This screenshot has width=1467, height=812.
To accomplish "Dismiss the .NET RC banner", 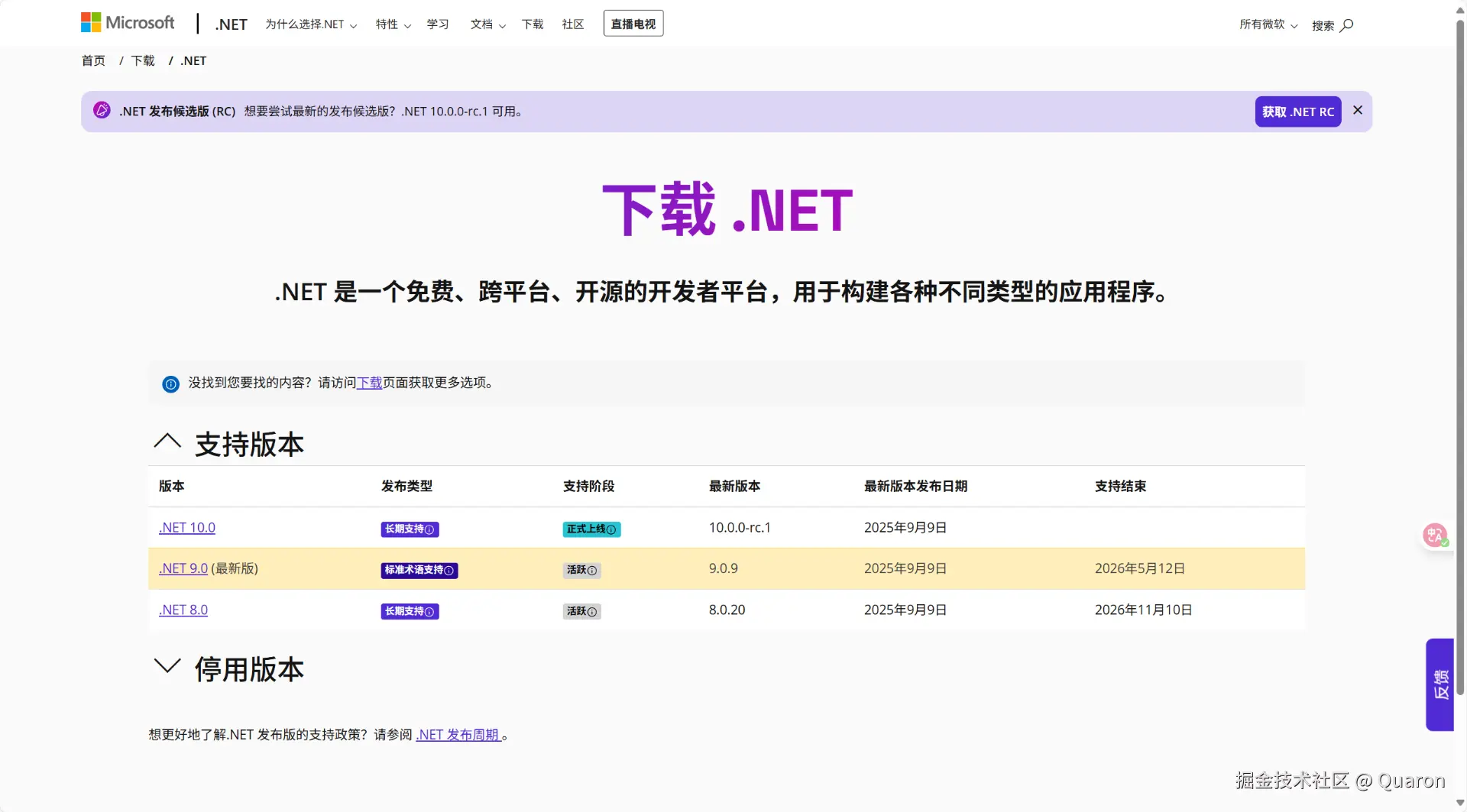I will (x=1358, y=110).
